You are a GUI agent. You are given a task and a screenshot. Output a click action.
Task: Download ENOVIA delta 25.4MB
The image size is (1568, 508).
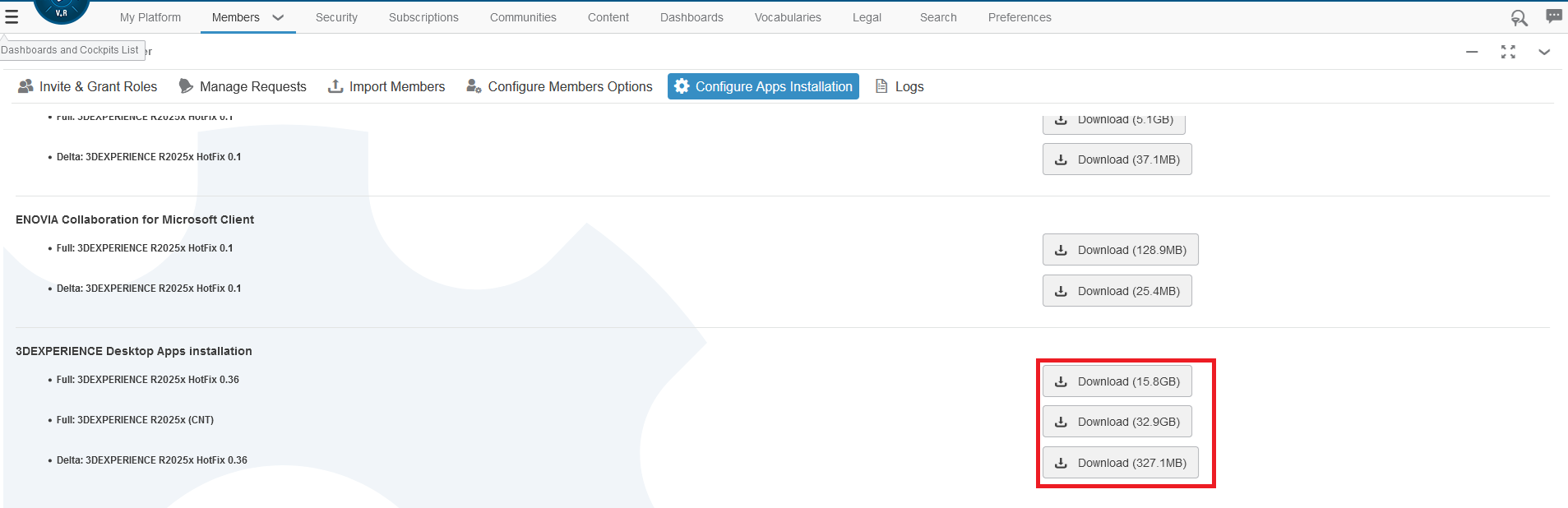coord(1117,291)
